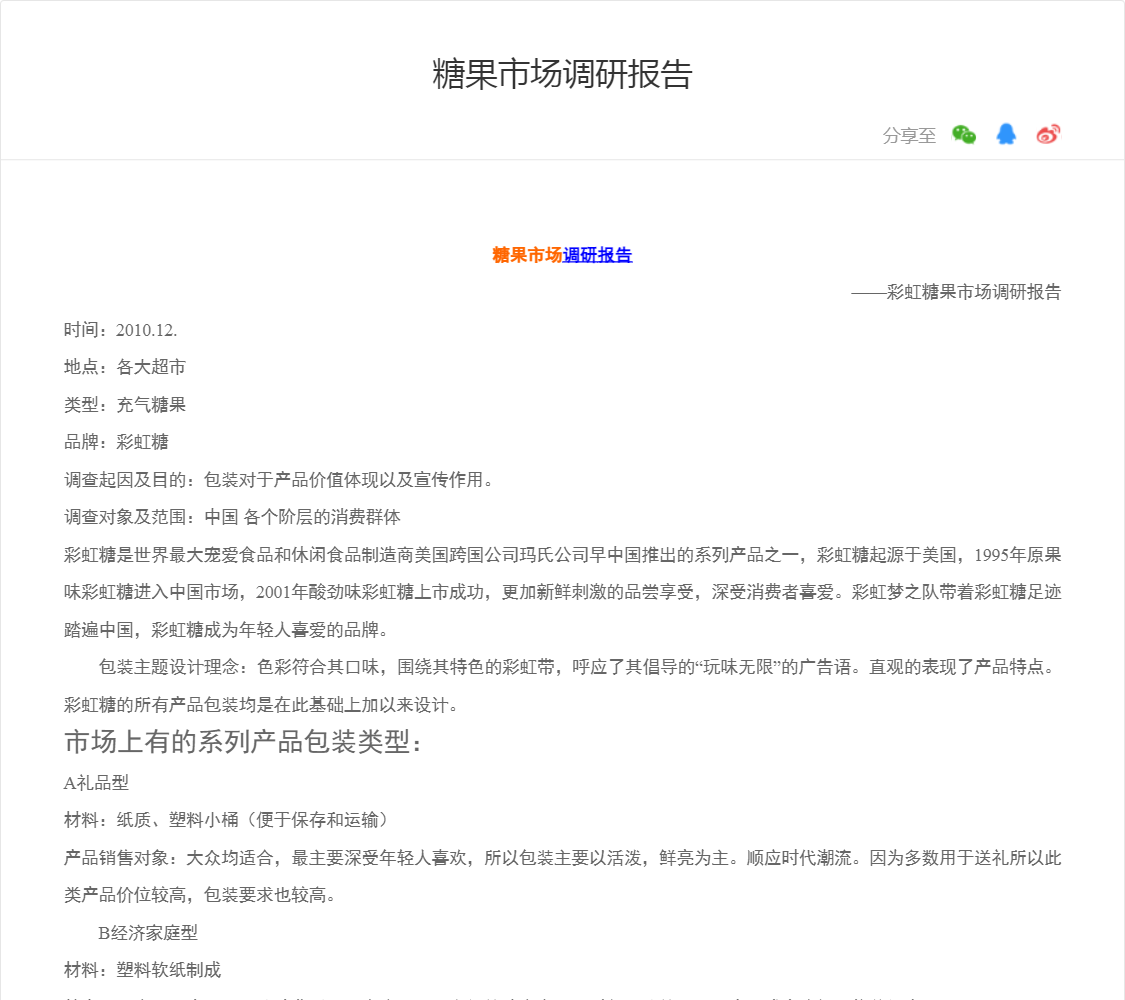Click the line 类型：充气糖果
Screen dimensions: 1125x1000
(x=125, y=405)
